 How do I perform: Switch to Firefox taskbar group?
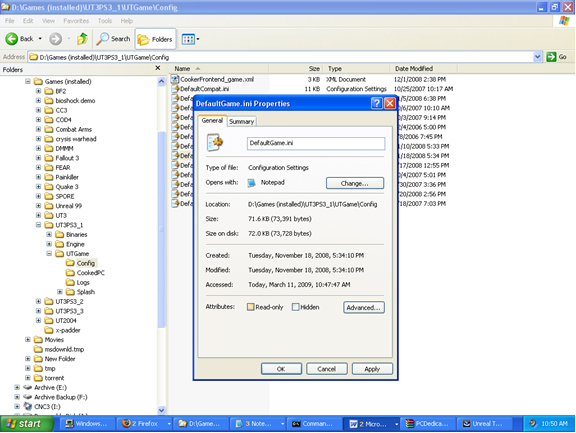coord(145,423)
